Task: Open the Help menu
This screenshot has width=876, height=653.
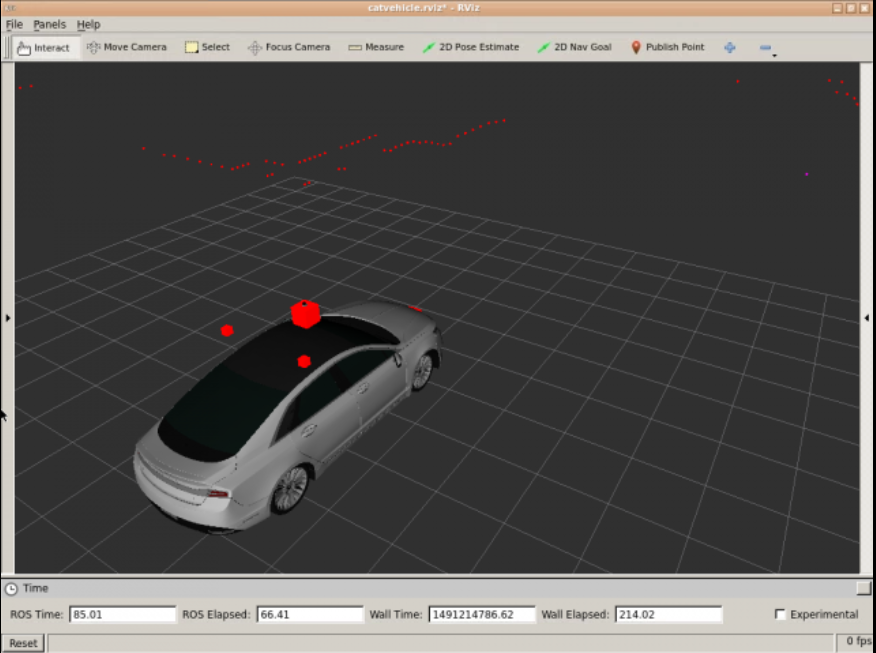Action: click(88, 24)
